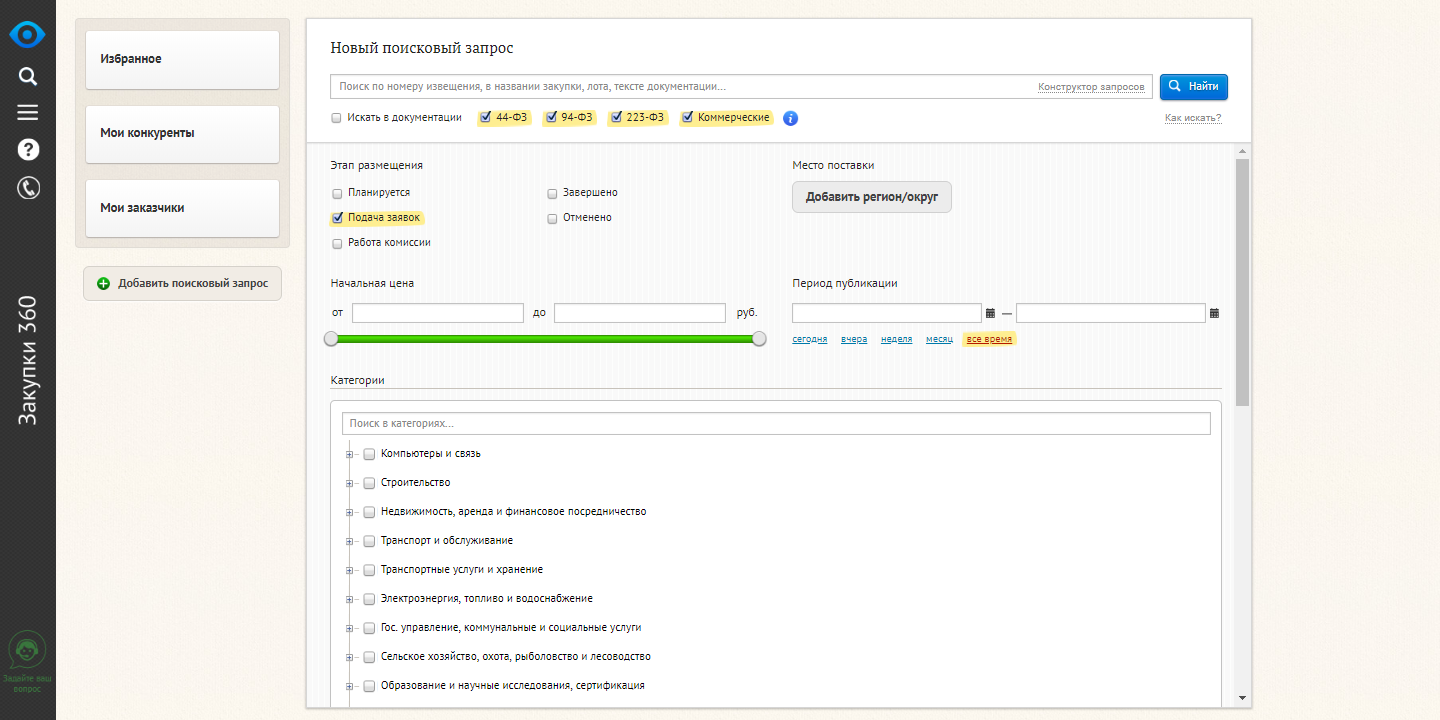Click the green plus icon for new query
The width and height of the screenshot is (1440, 720).
(x=103, y=284)
